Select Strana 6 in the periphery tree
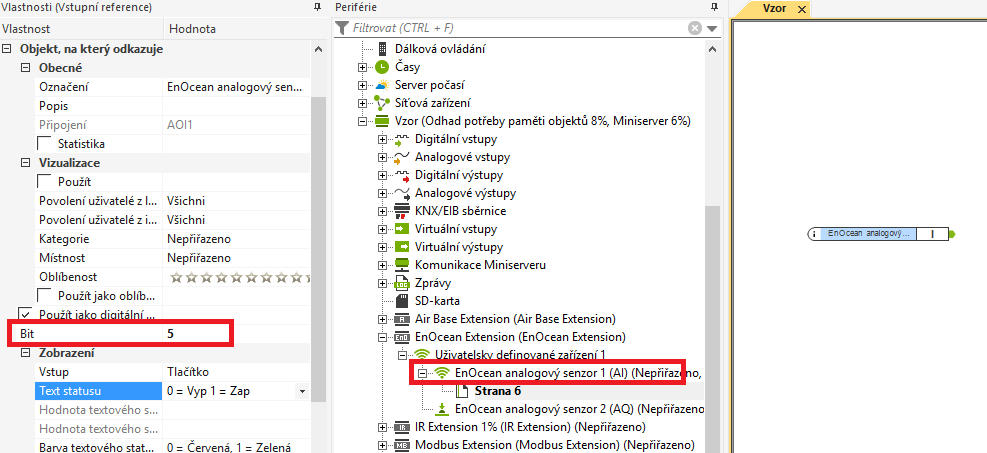987x453 pixels. [497, 391]
